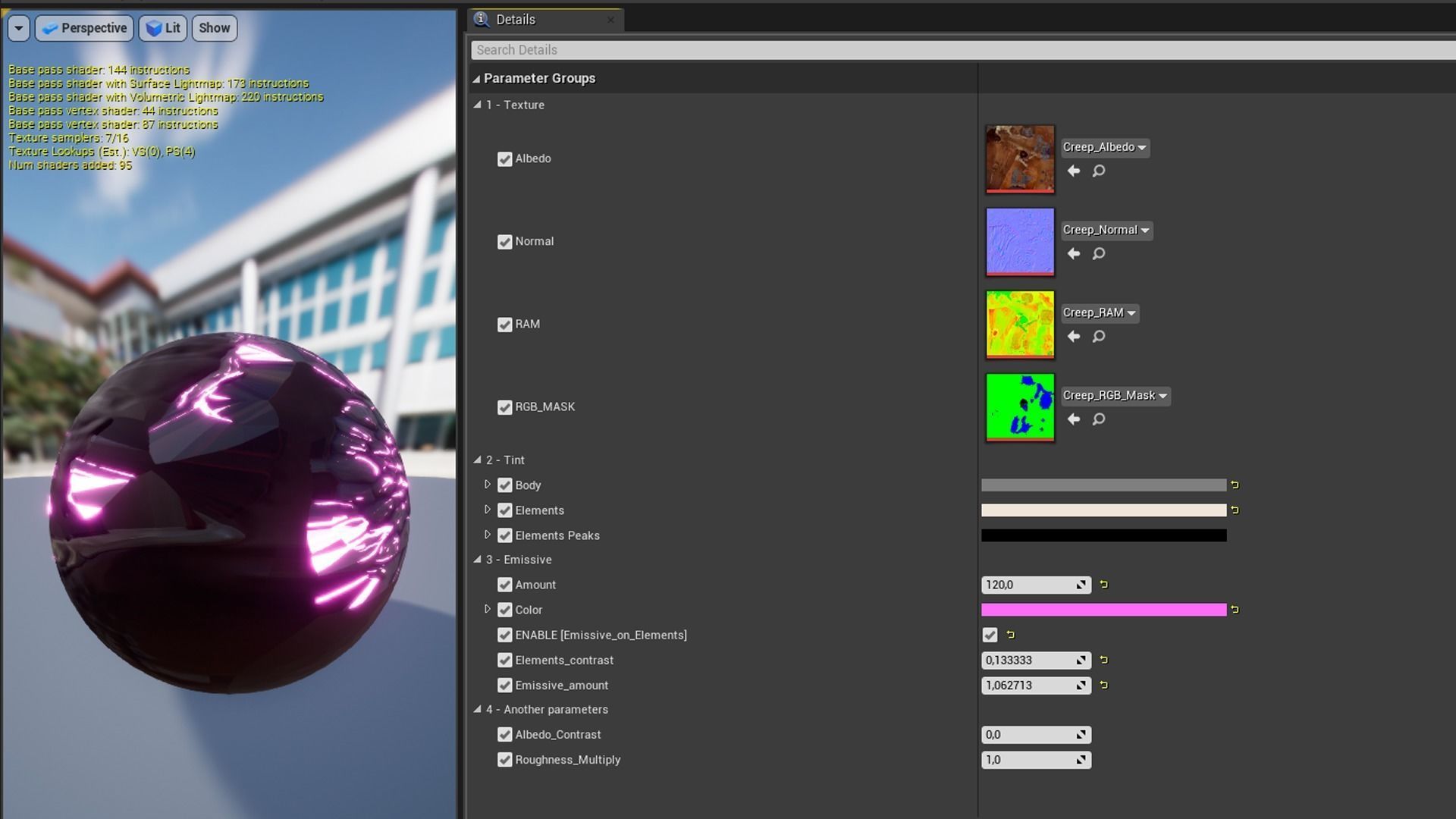Reset the Emissive Amount value to default
Screen dimensions: 1456x819
[x=1104, y=585]
